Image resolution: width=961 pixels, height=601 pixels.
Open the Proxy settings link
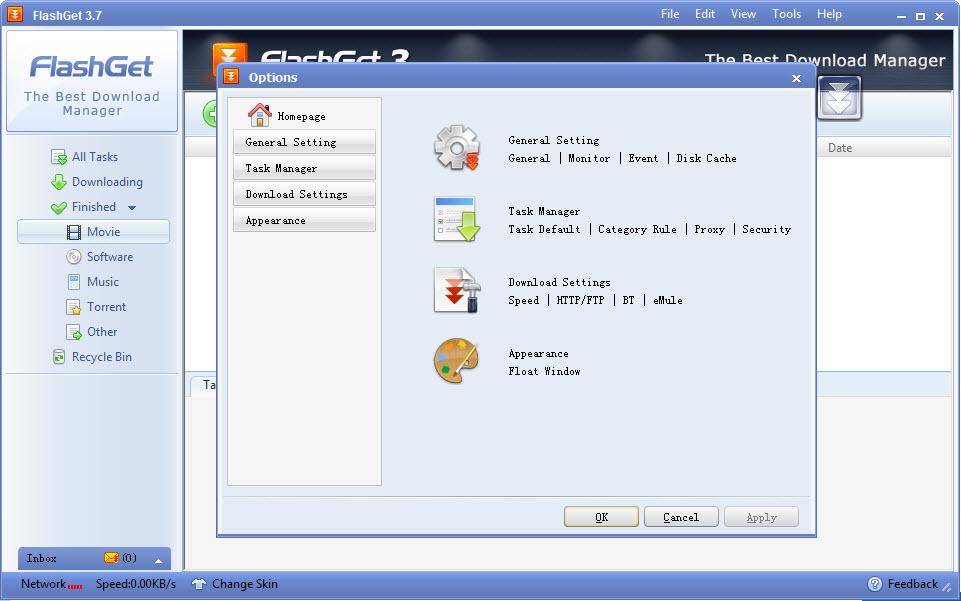tap(710, 229)
